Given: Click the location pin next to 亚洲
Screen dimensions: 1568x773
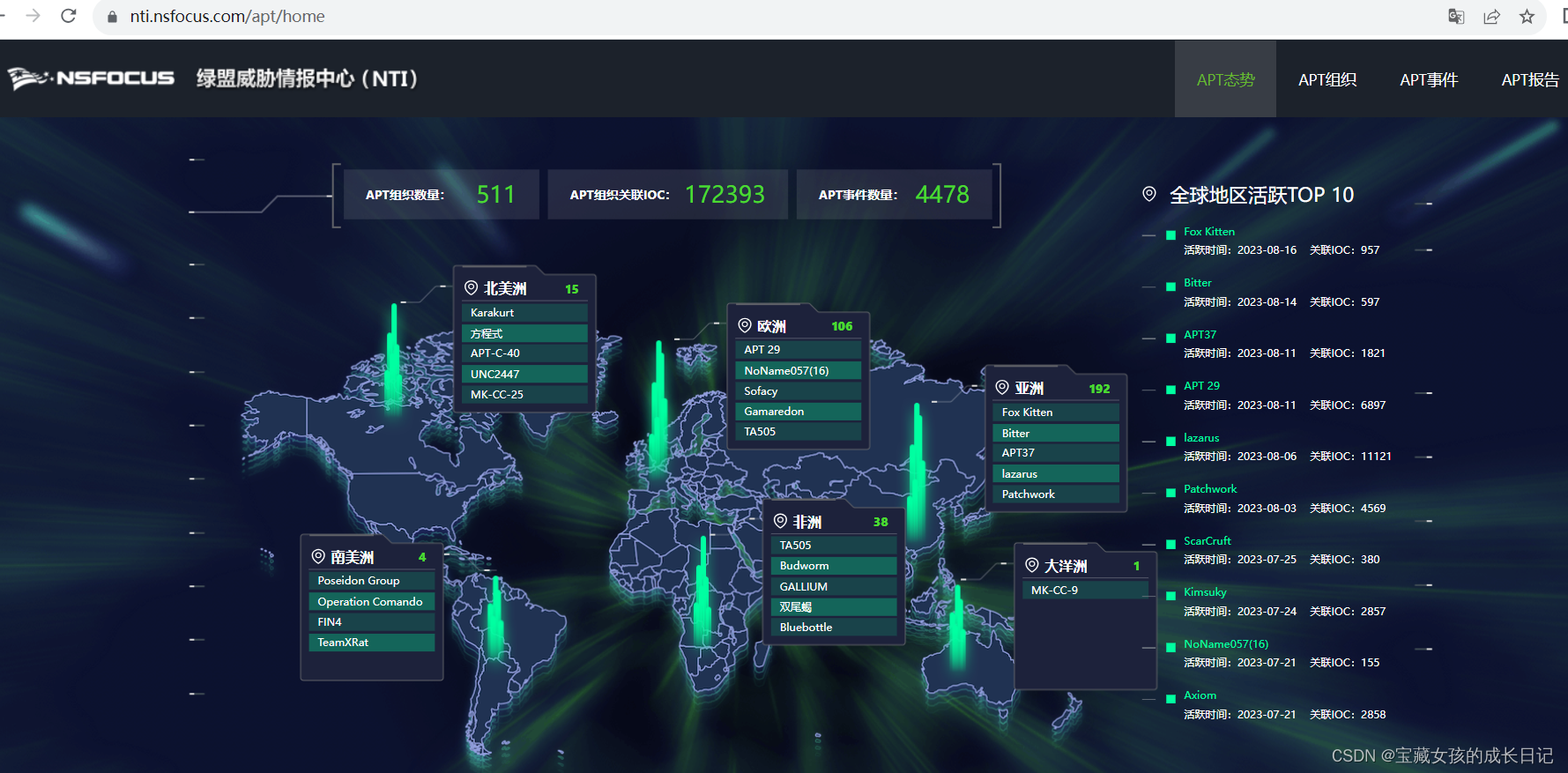Looking at the screenshot, I should tap(1002, 387).
